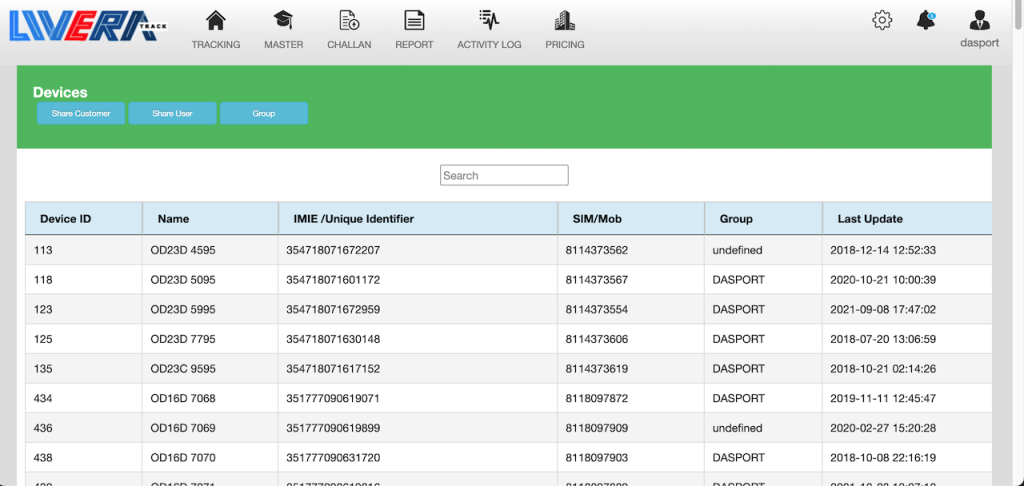Open dasport user profile icon
The image size is (1024, 486).
979,21
